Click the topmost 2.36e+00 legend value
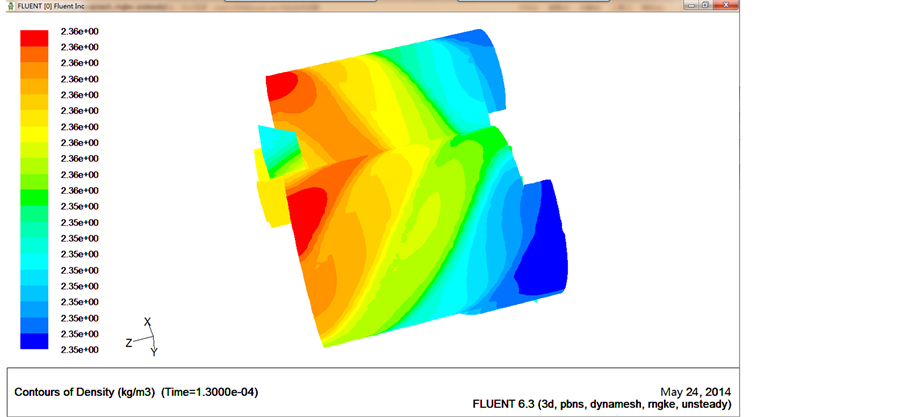The image size is (903, 417). pyautogui.click(x=80, y=31)
